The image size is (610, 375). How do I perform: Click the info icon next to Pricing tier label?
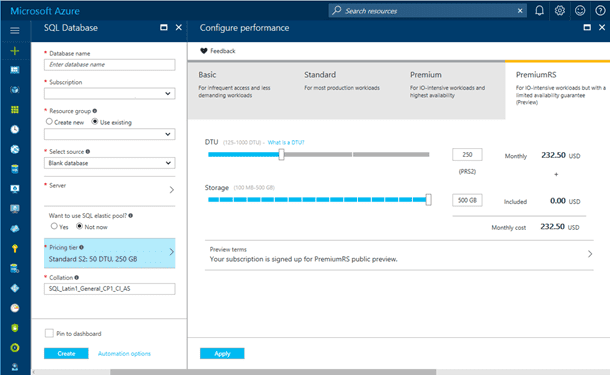(x=81, y=247)
